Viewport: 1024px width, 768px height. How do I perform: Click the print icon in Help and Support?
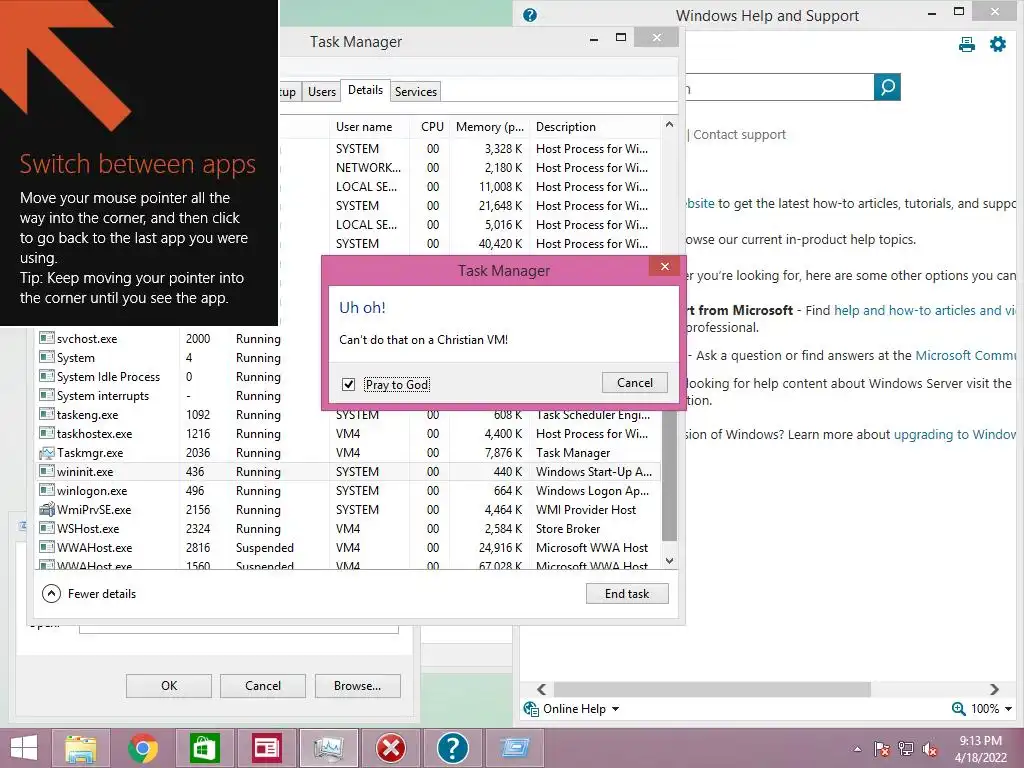tap(967, 44)
